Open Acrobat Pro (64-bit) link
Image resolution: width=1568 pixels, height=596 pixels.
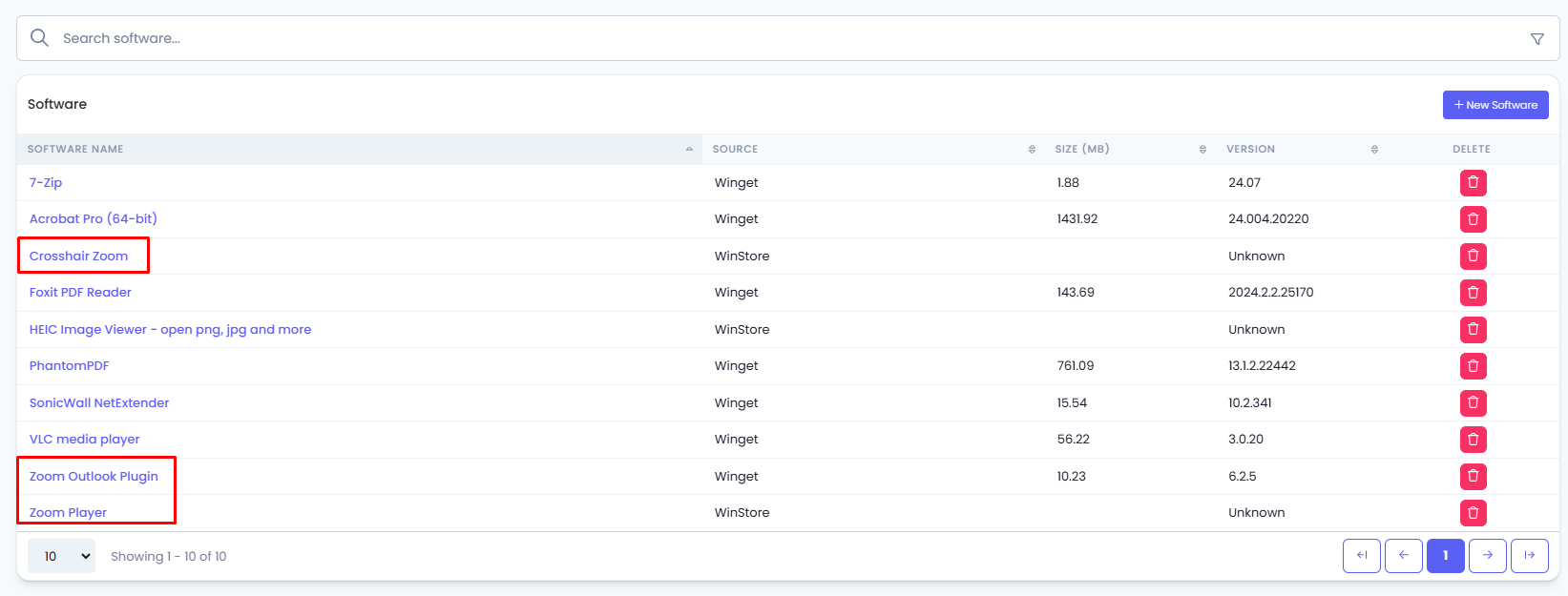pos(94,218)
